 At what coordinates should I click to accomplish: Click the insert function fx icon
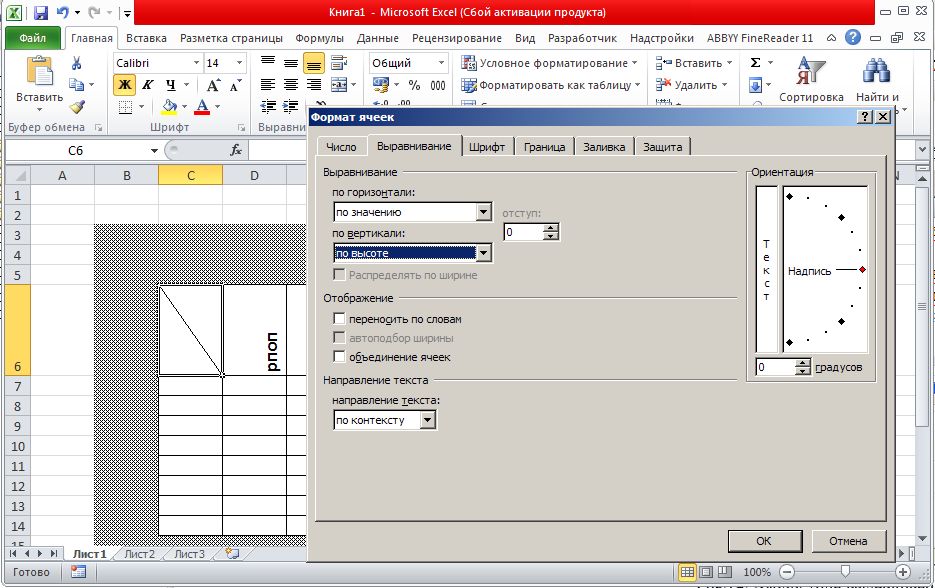[x=236, y=150]
